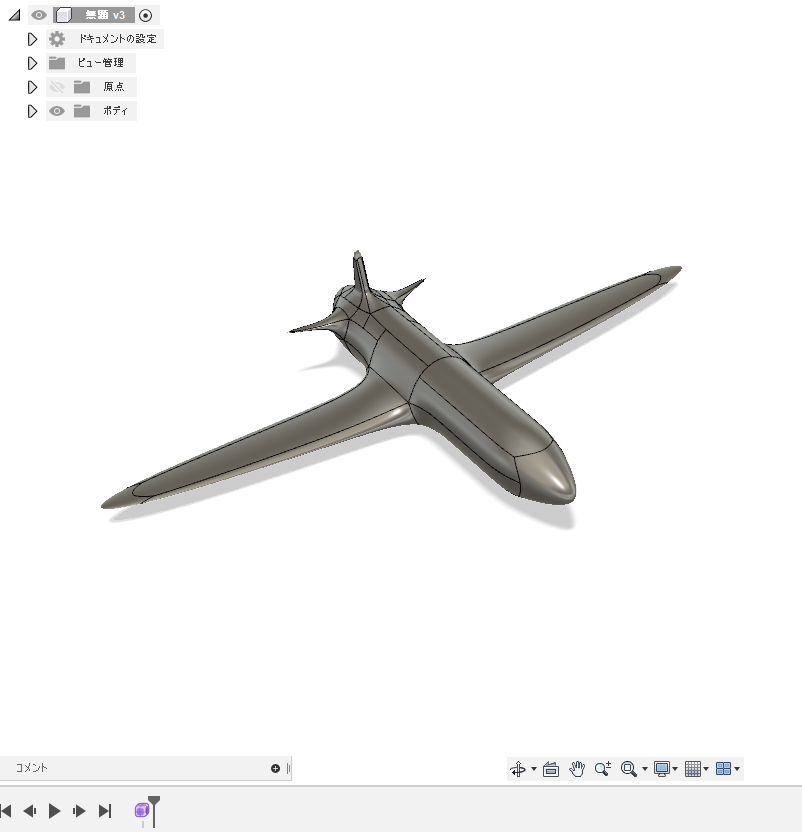Click the ボディ folder icon
Screen dimensions: 802x832
(82, 111)
